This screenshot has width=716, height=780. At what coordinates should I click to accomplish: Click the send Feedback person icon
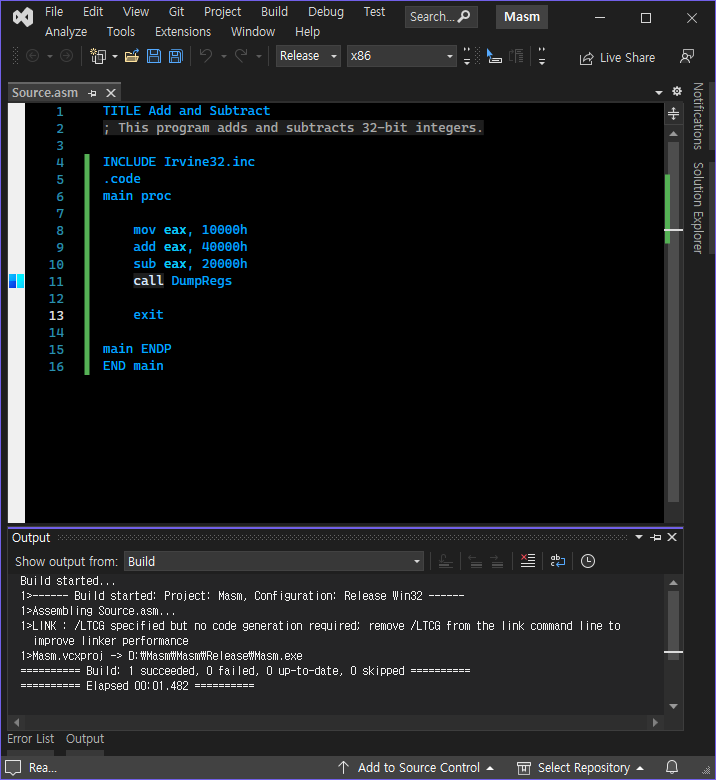tap(687, 56)
